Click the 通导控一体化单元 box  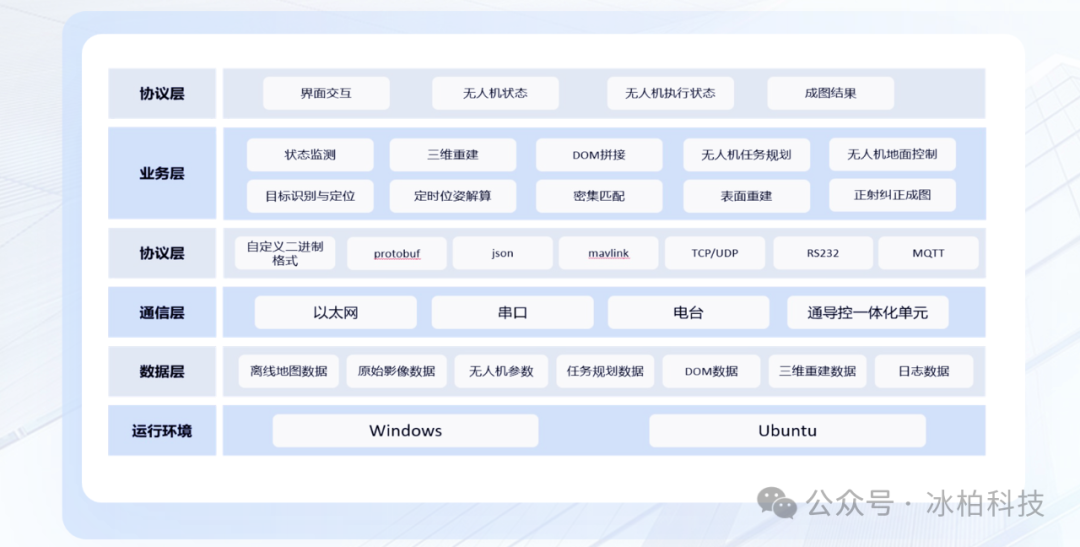click(x=867, y=312)
